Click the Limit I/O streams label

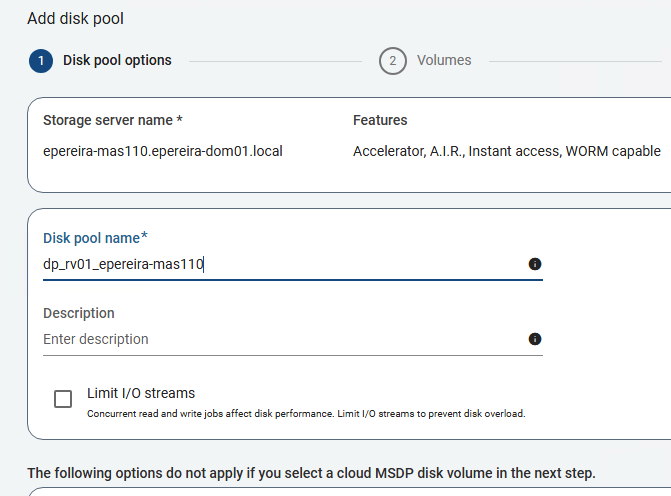[141, 393]
